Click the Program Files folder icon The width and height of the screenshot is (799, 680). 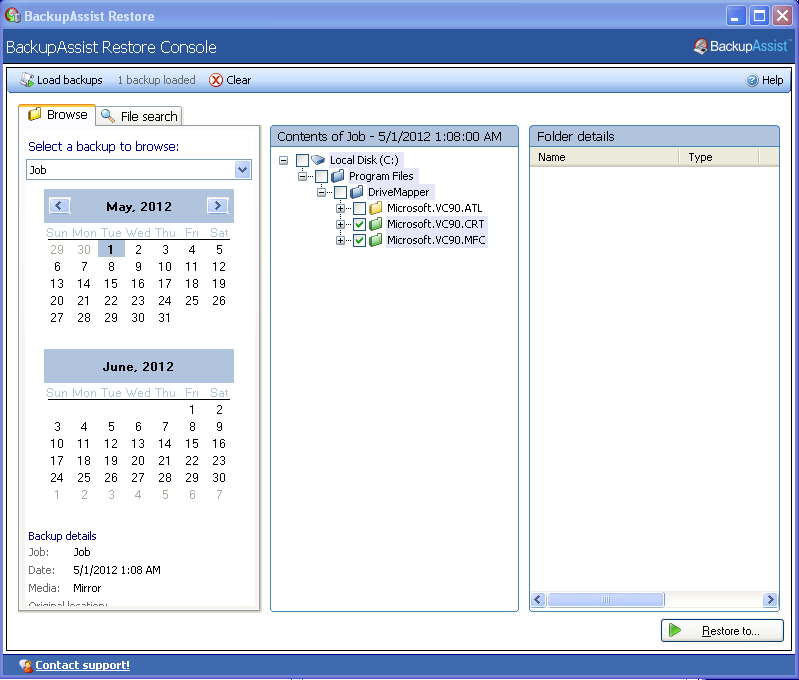(338, 176)
